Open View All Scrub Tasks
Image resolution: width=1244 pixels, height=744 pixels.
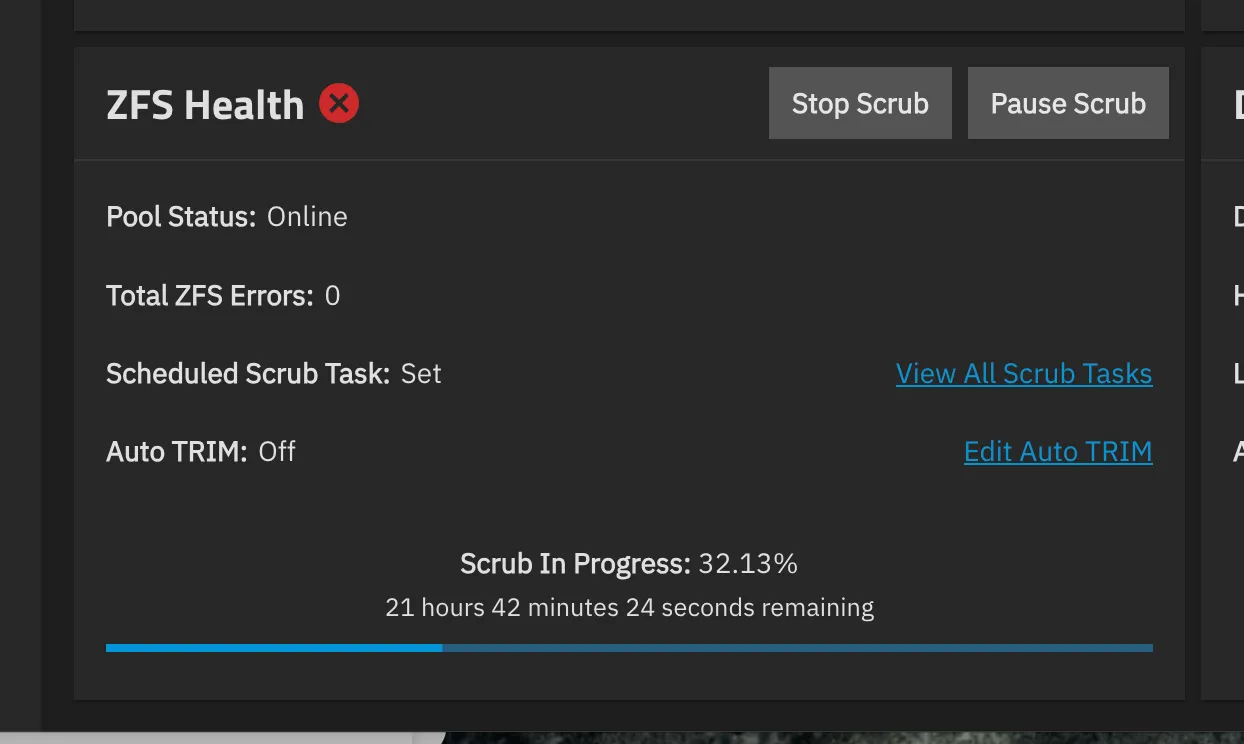pyautogui.click(x=1023, y=373)
